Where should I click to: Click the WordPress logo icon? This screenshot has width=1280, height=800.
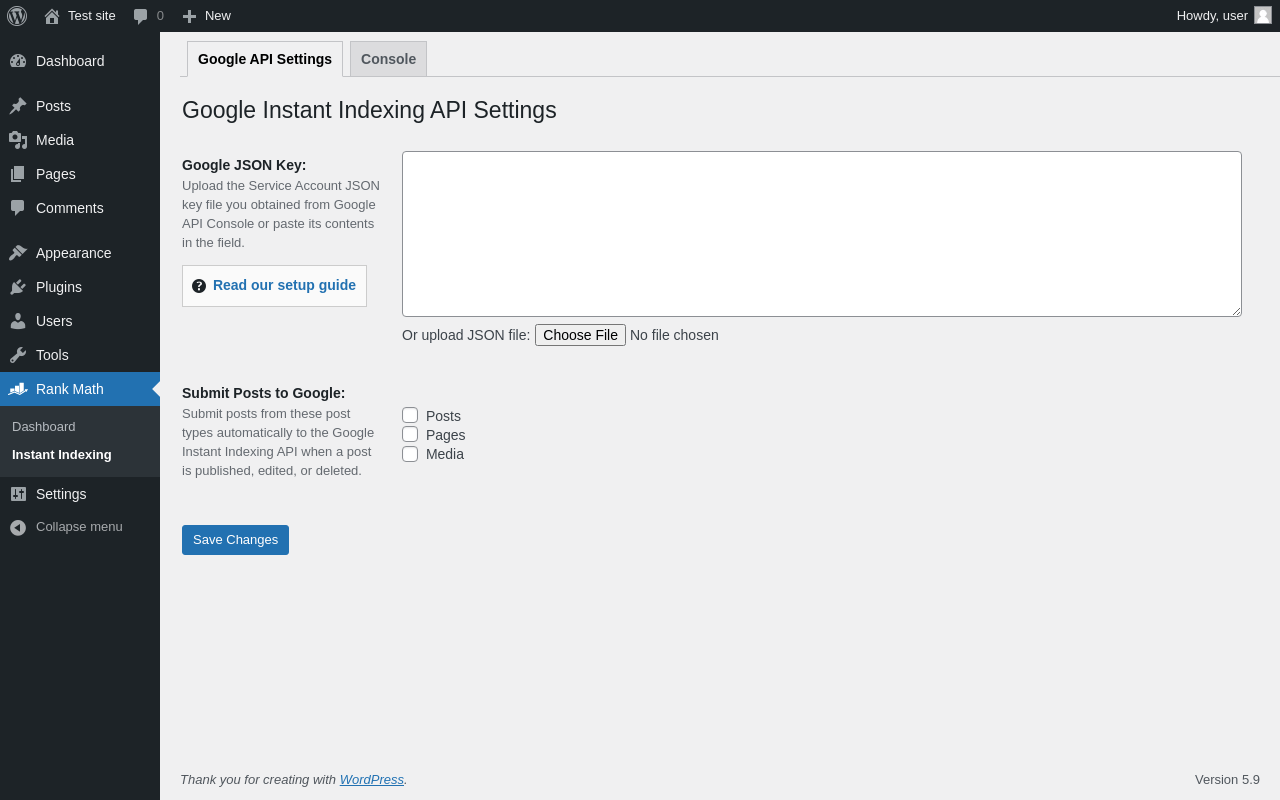click(17, 16)
